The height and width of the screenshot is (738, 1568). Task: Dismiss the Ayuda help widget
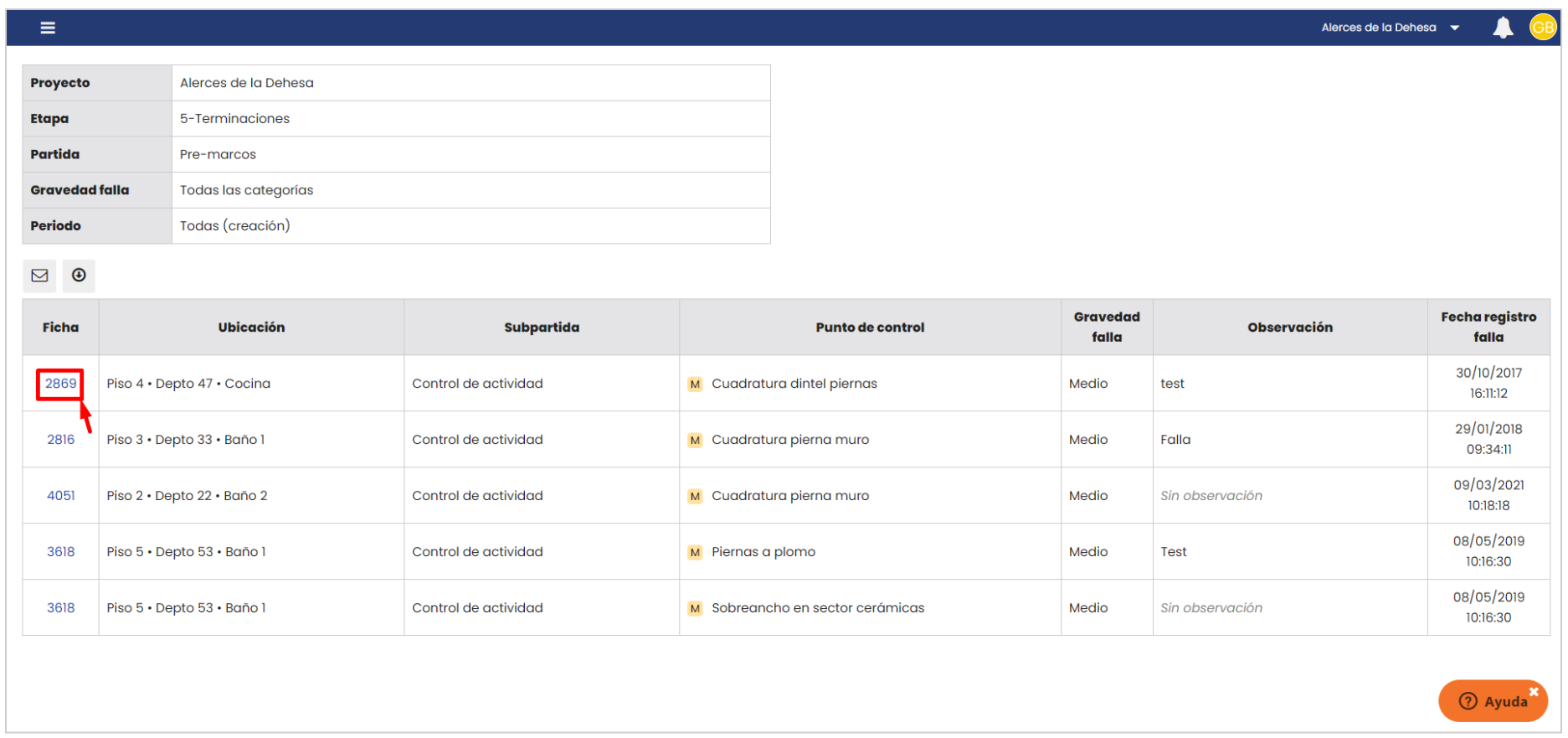[x=1534, y=691]
